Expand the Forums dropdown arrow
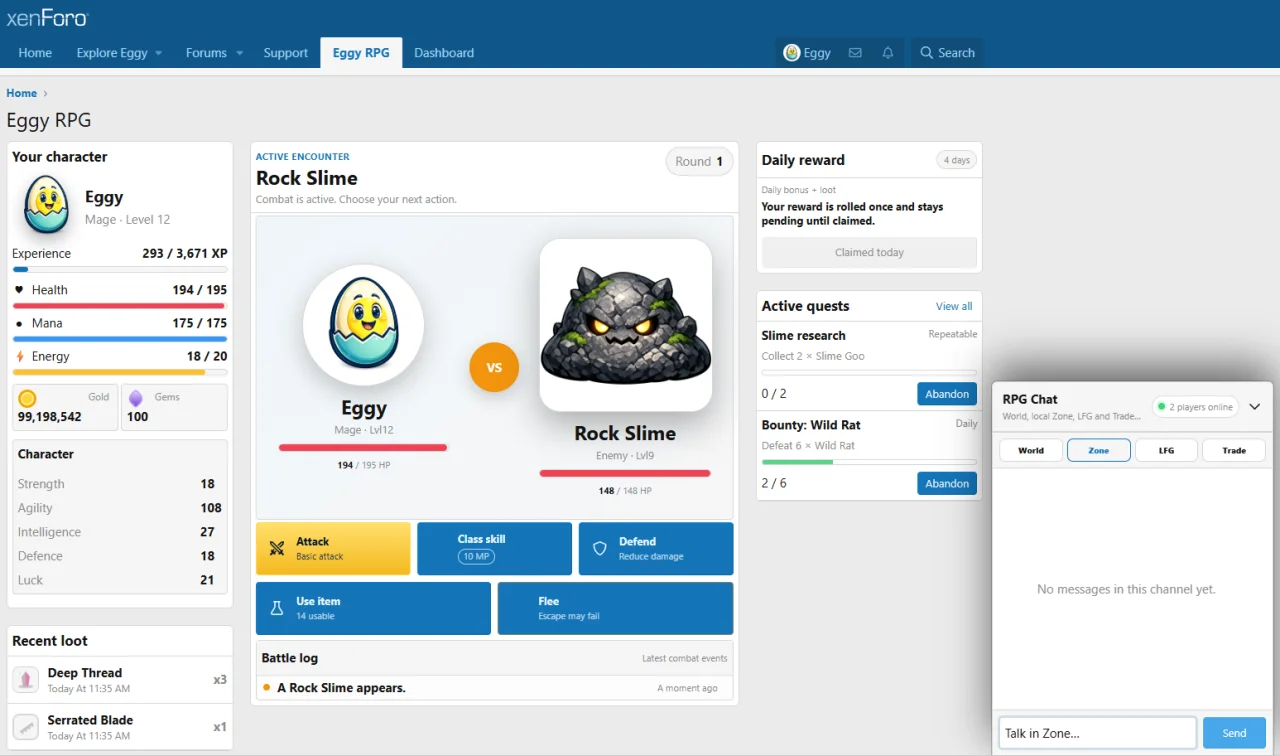This screenshot has height=756, width=1280. [x=240, y=53]
